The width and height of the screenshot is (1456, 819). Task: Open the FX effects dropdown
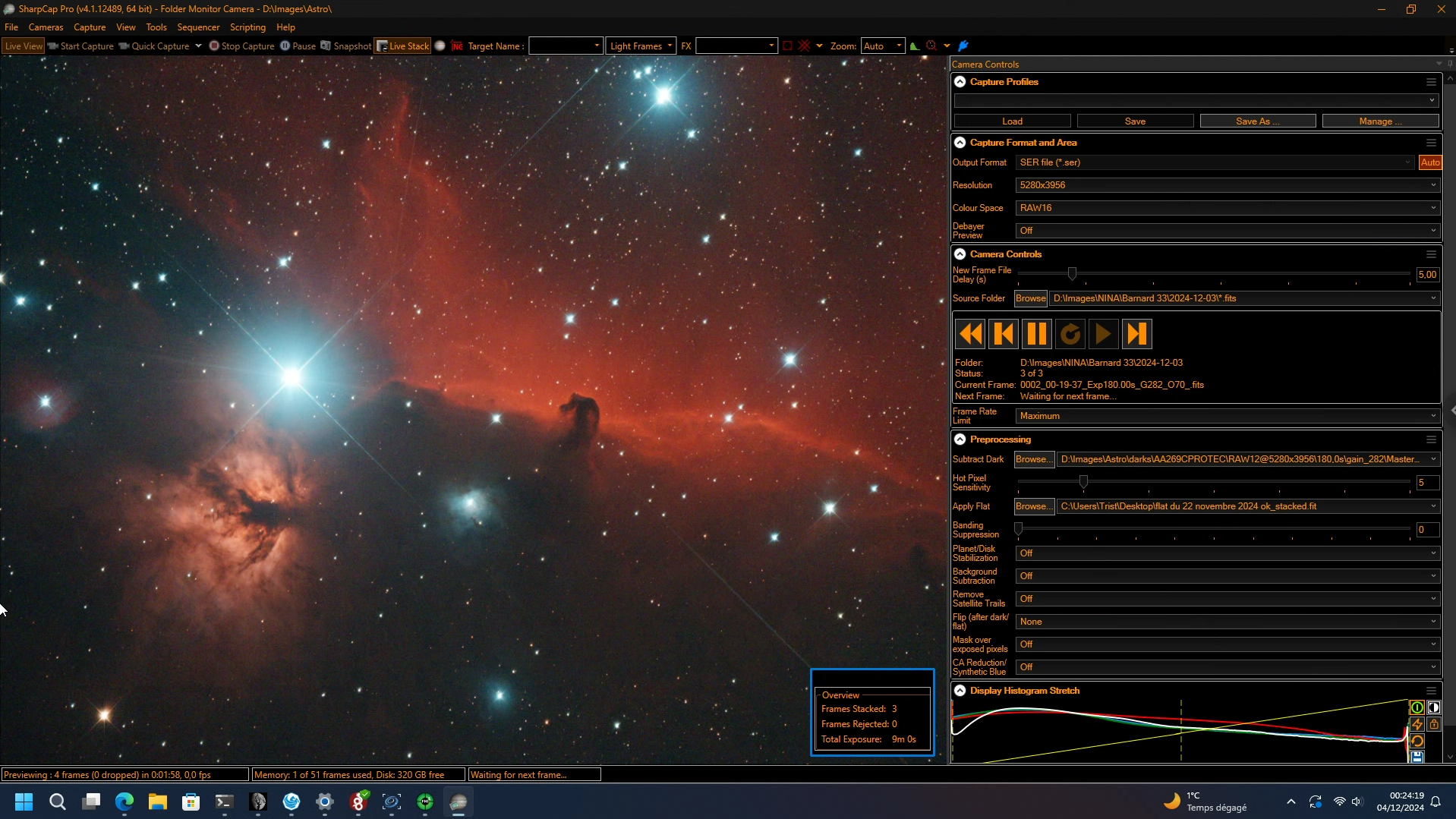click(736, 46)
